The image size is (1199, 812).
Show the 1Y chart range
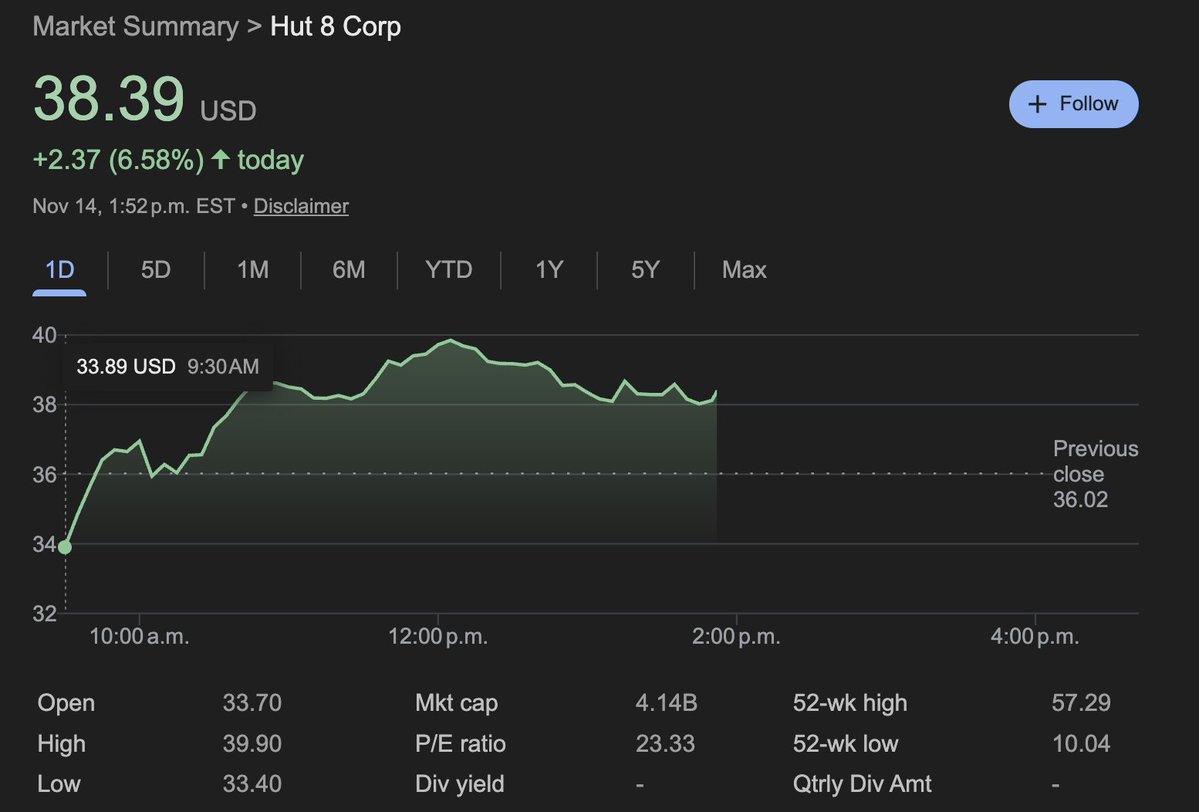coord(549,270)
